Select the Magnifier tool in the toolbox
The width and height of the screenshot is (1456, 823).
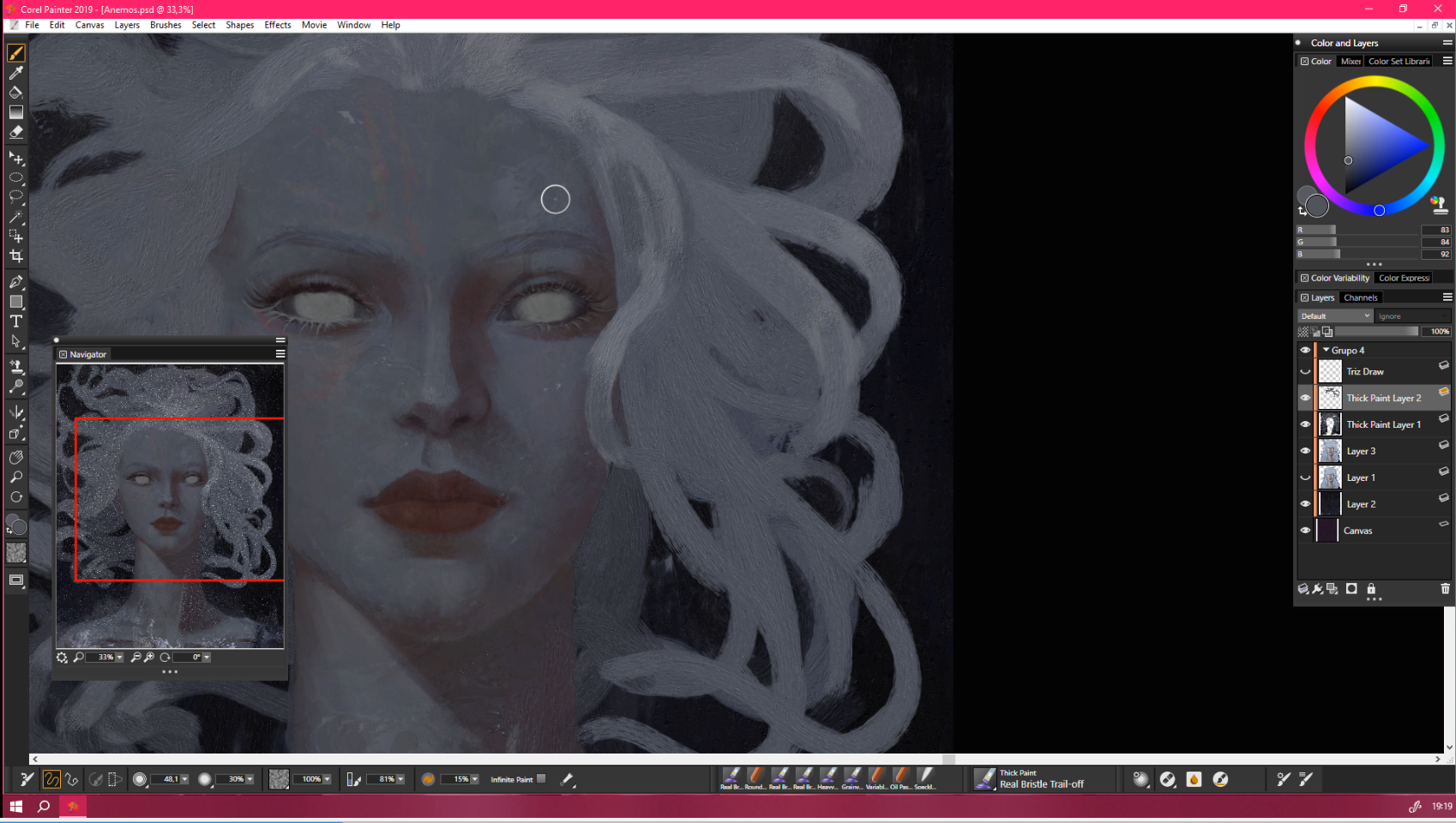(x=16, y=478)
